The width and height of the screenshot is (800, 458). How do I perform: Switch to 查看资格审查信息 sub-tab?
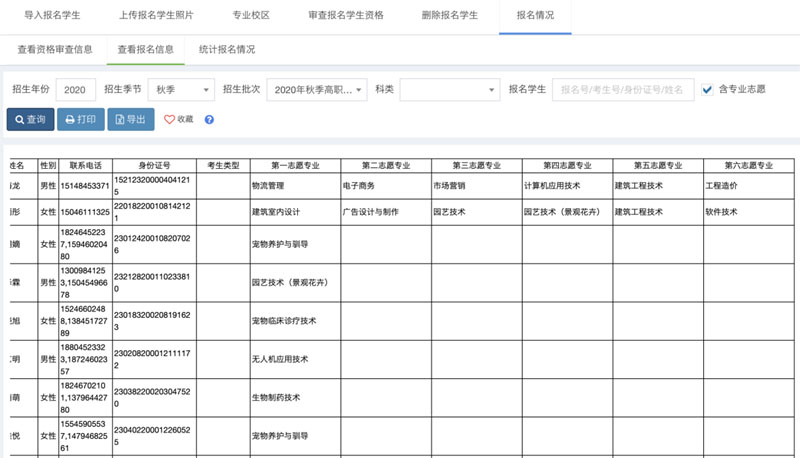pos(56,49)
